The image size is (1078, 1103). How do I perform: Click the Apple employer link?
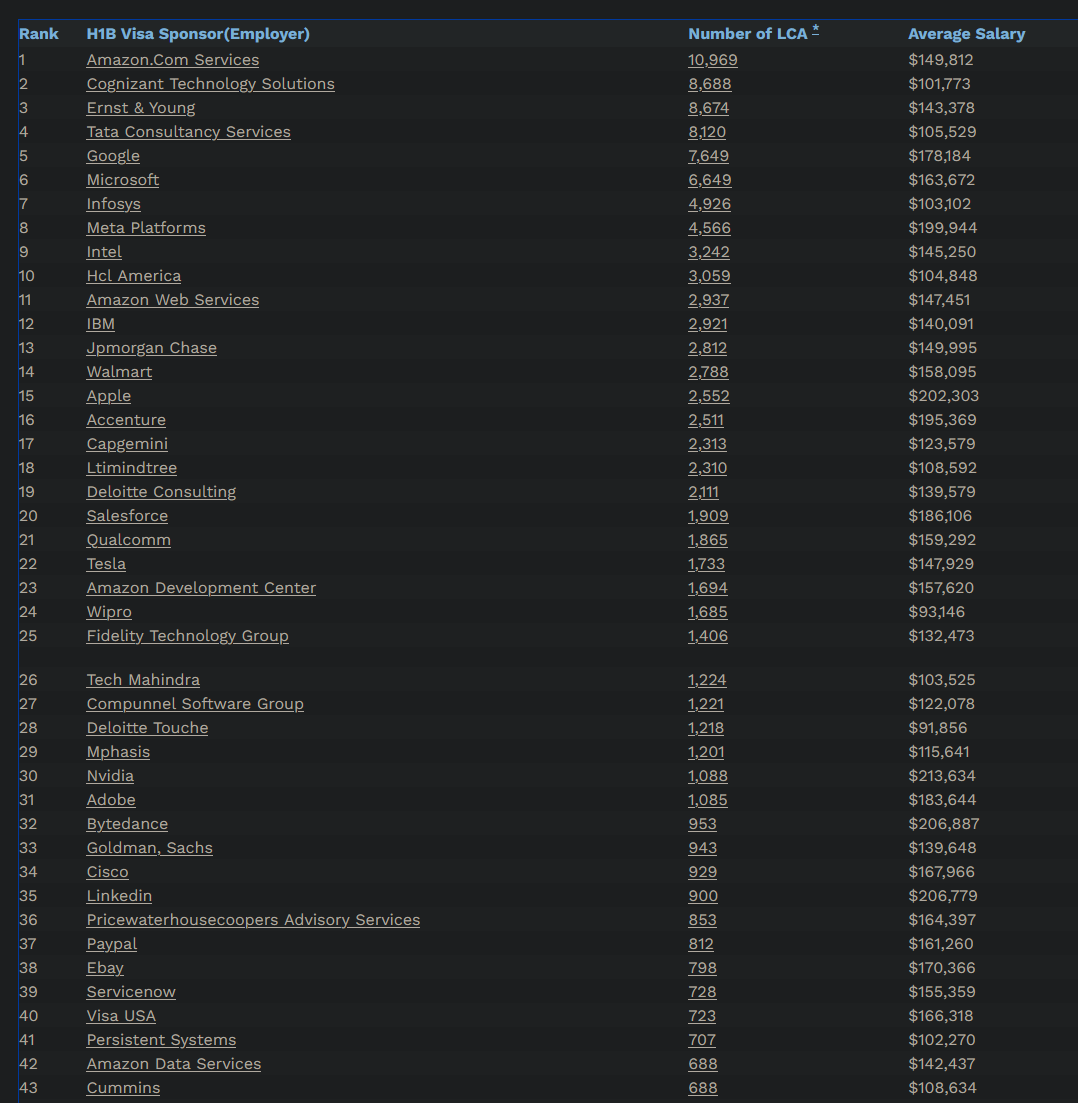pos(108,395)
